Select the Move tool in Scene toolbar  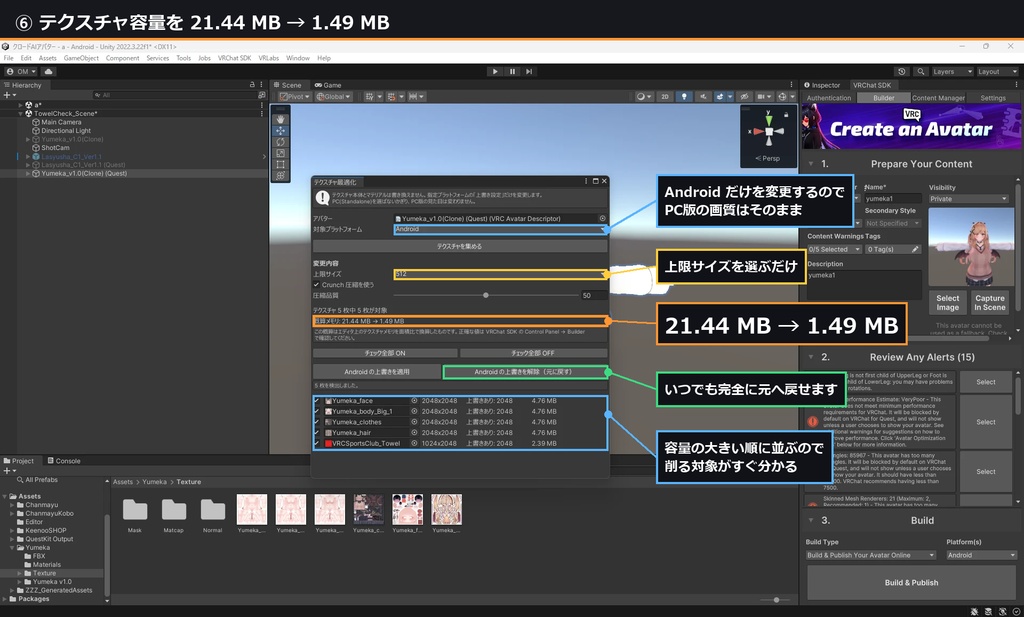280,131
